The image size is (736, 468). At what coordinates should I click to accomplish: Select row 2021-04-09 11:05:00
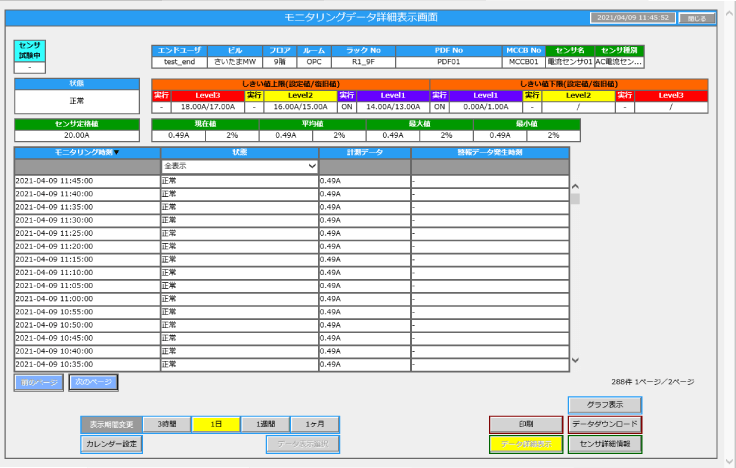[x=291, y=286]
